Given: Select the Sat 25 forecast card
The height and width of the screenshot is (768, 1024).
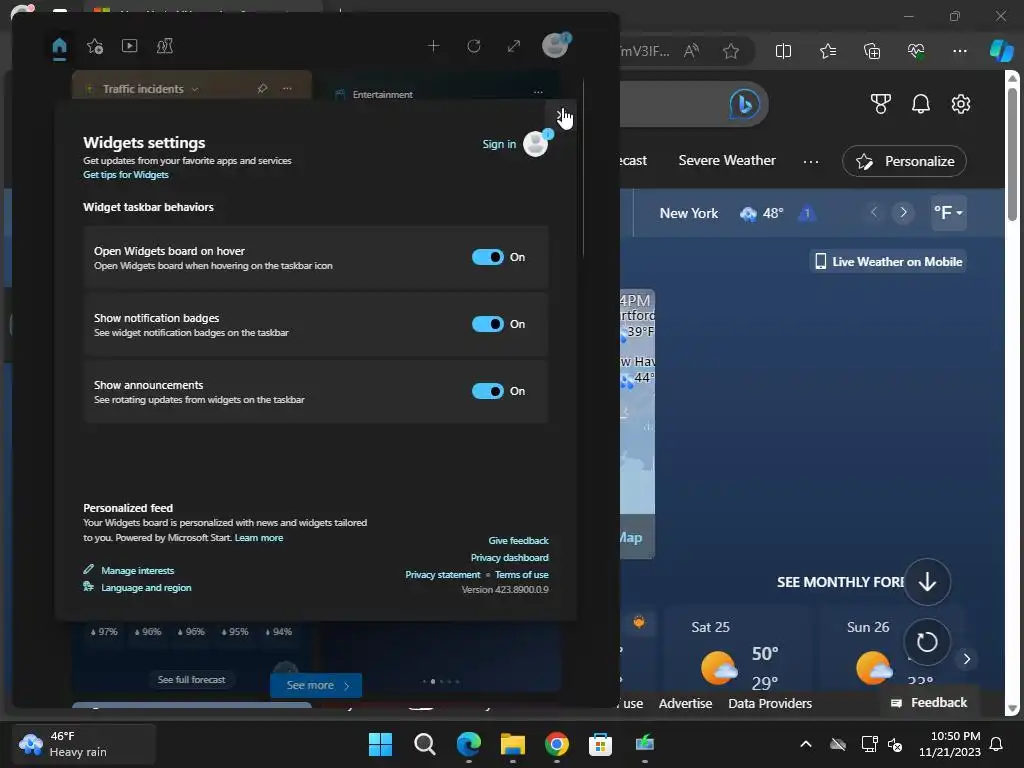Looking at the screenshot, I should tap(737, 648).
